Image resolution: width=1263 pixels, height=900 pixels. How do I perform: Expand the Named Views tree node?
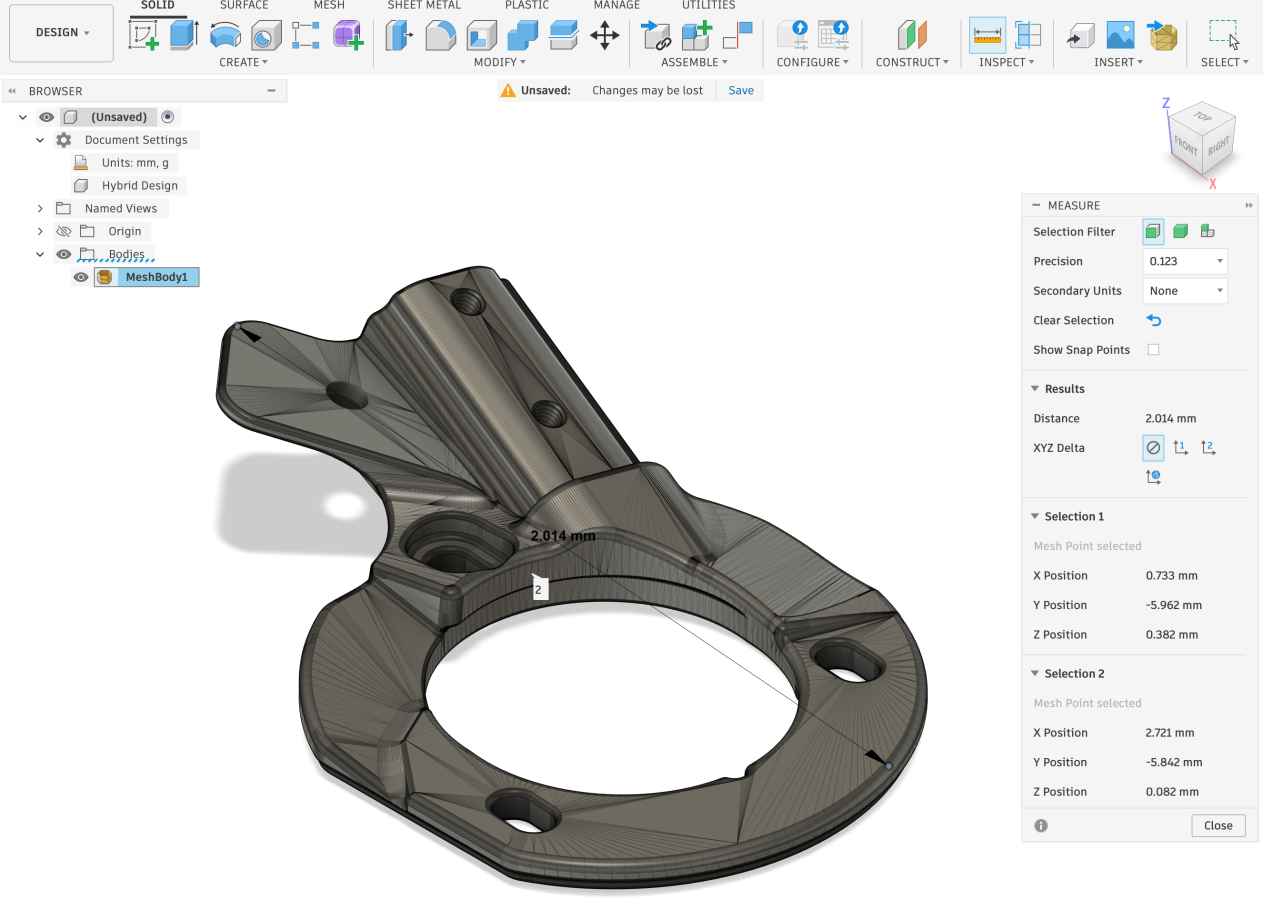pyautogui.click(x=40, y=208)
